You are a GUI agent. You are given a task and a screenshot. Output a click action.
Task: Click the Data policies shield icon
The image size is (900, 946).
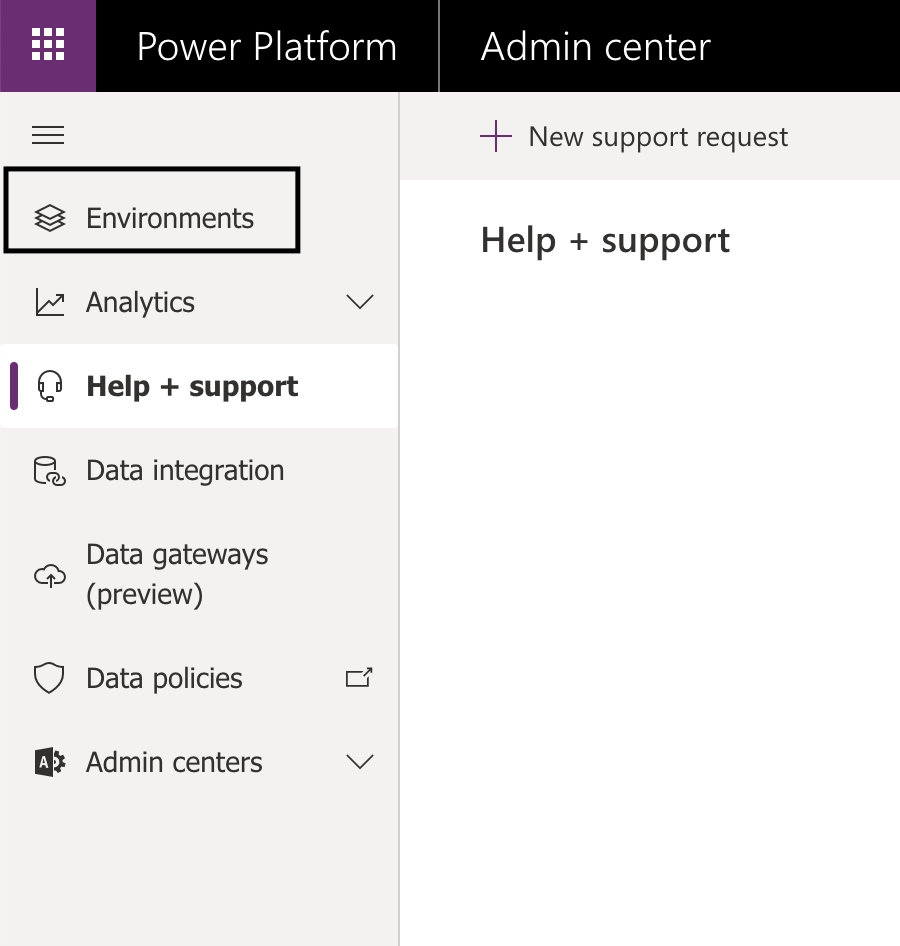(x=49, y=678)
